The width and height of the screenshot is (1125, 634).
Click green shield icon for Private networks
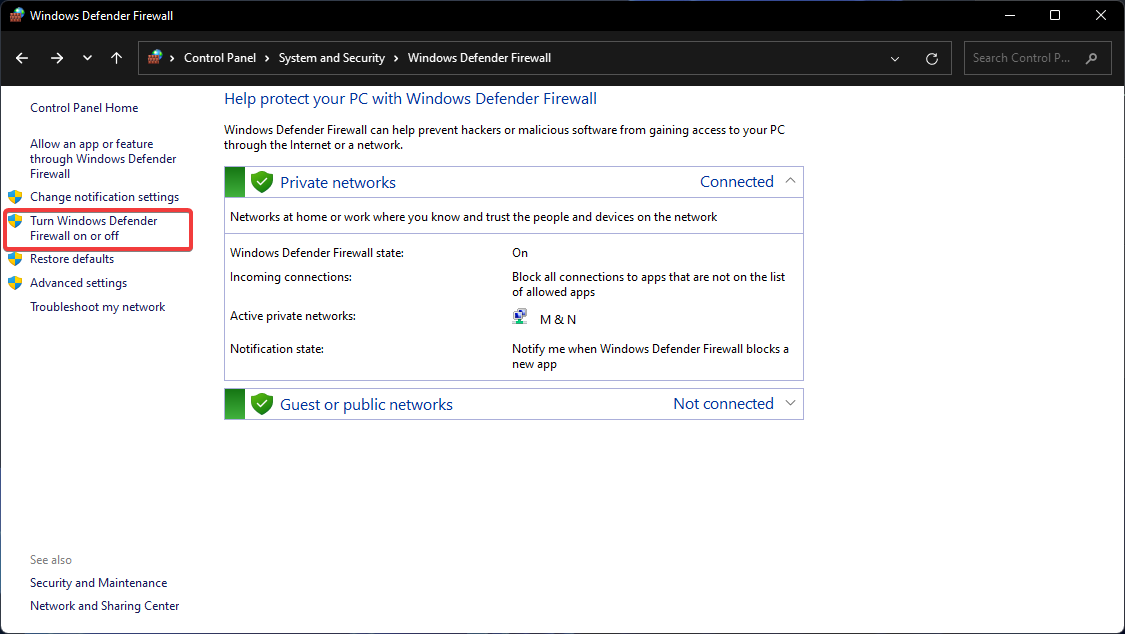(262, 182)
